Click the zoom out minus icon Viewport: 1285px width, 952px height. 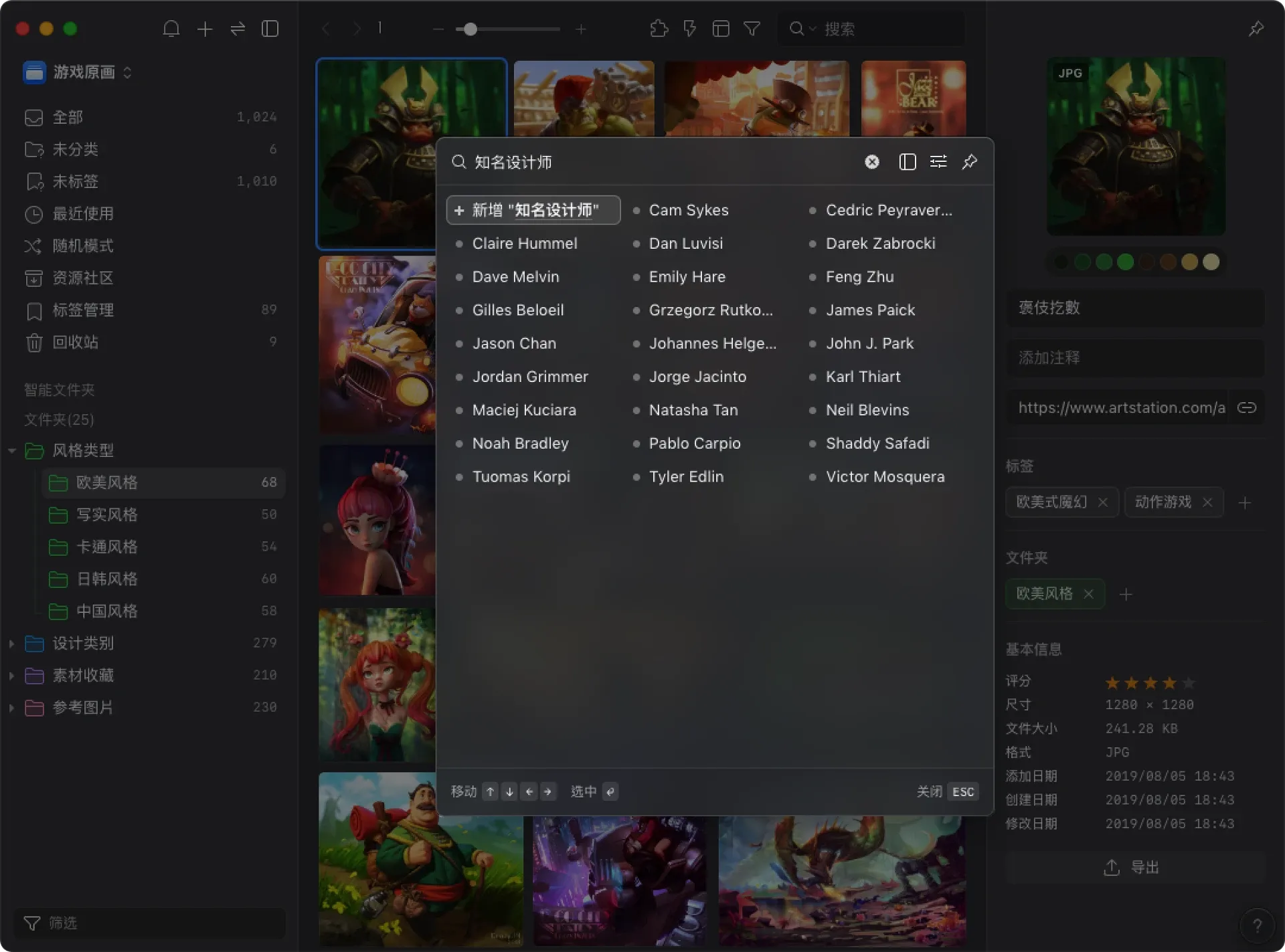pyautogui.click(x=438, y=29)
